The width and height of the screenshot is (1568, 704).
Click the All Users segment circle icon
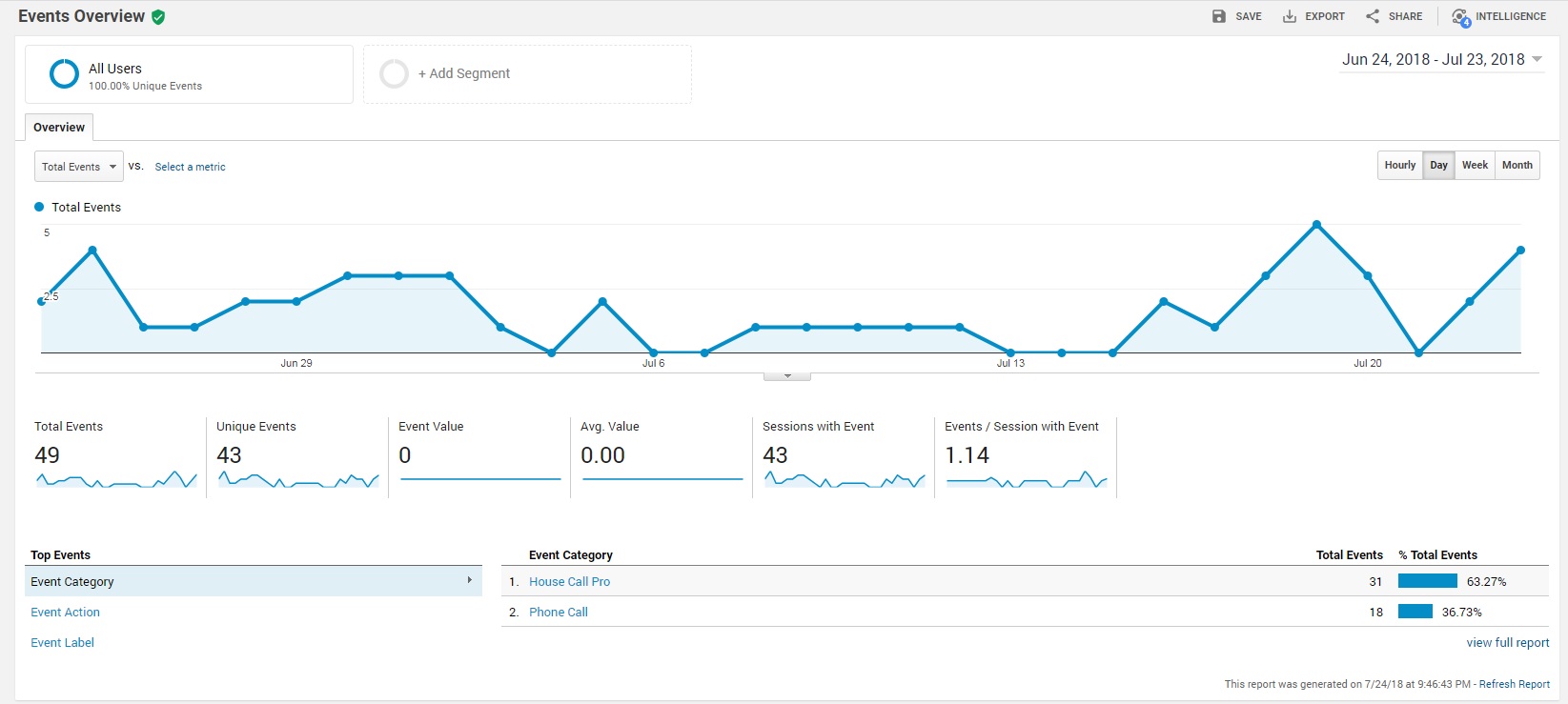click(64, 74)
